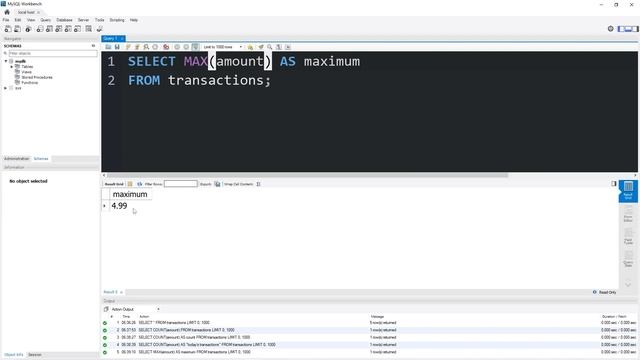
Task: Execute statement under cursor icon
Action: coord(137,47)
